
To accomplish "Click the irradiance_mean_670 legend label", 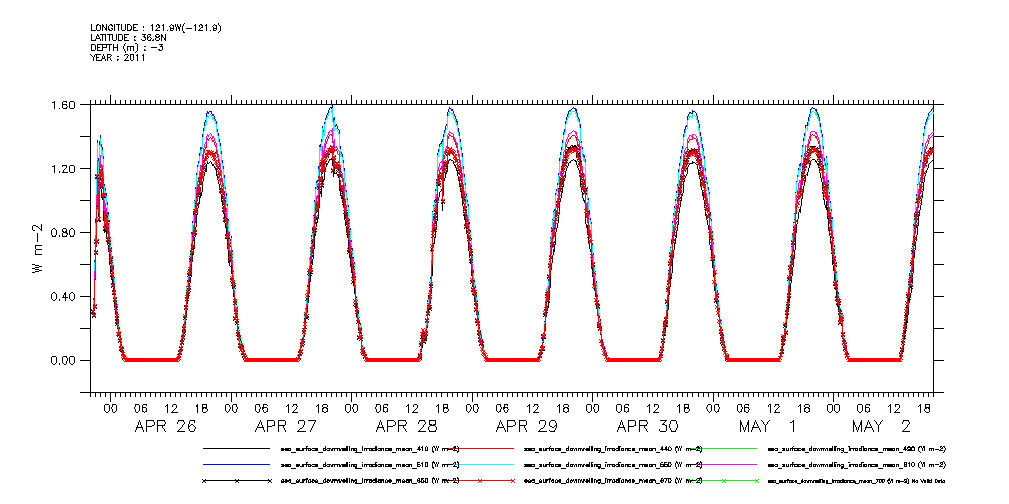I will [613, 481].
